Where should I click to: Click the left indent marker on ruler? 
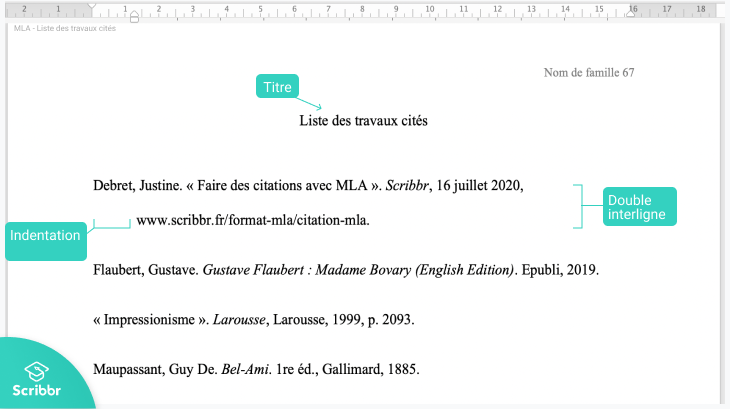pos(134,17)
